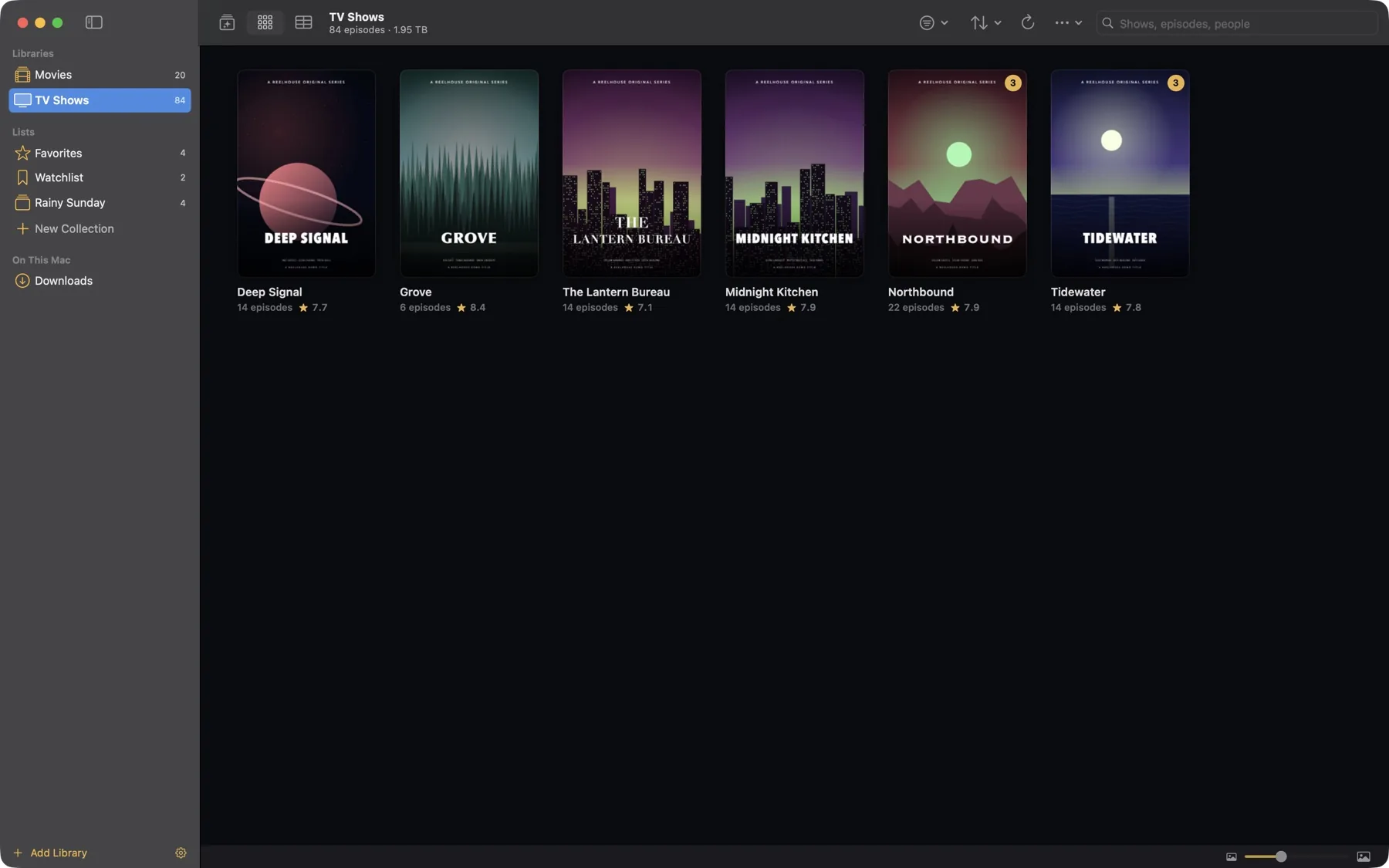Click the search magnifier icon
This screenshot has height=868, width=1389.
[x=1108, y=23]
